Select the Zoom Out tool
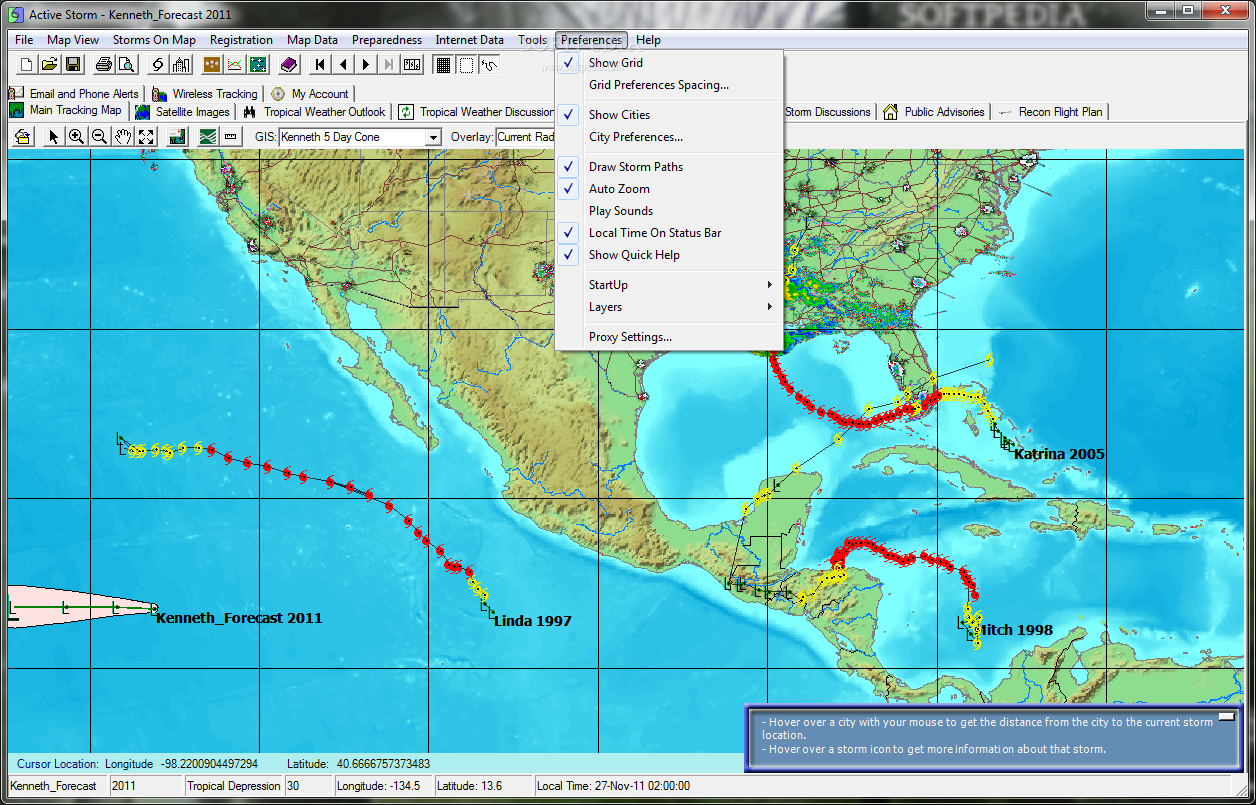 [x=99, y=137]
